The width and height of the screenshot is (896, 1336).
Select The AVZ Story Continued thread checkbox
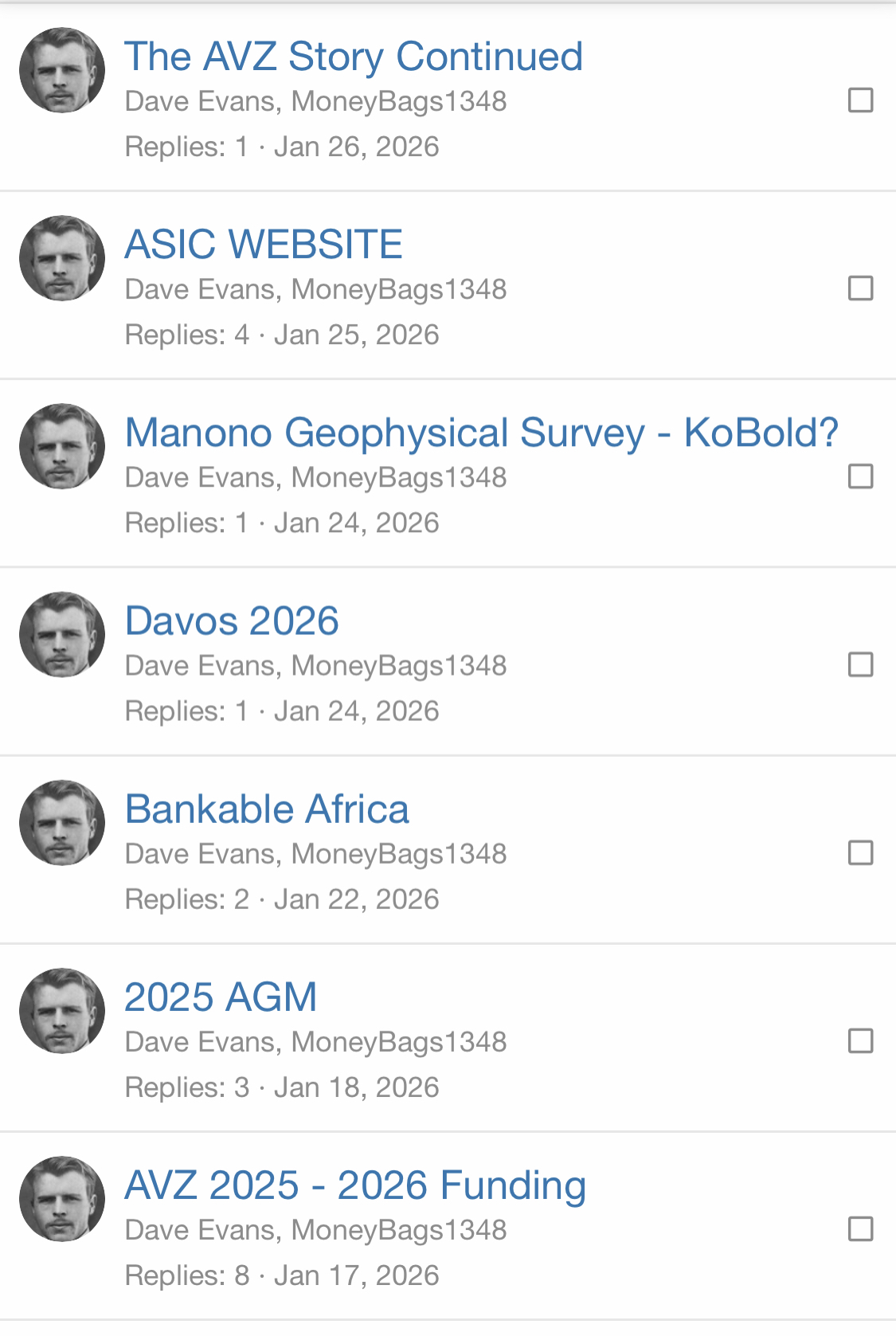(x=860, y=100)
